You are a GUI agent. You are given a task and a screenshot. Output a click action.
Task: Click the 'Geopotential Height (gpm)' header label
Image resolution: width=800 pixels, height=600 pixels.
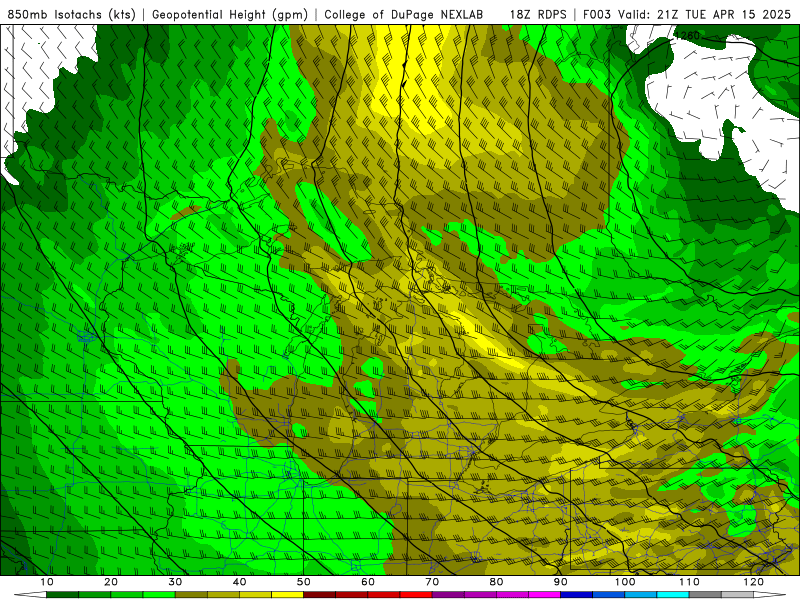(x=230, y=15)
